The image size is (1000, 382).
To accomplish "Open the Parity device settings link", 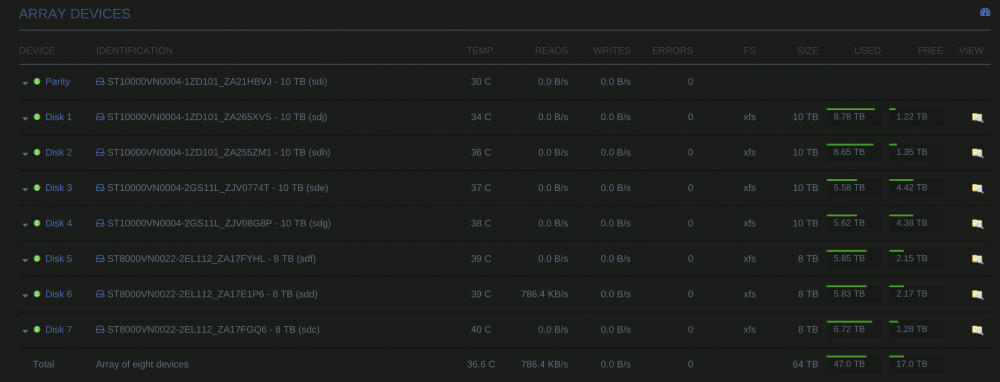I will click(57, 82).
